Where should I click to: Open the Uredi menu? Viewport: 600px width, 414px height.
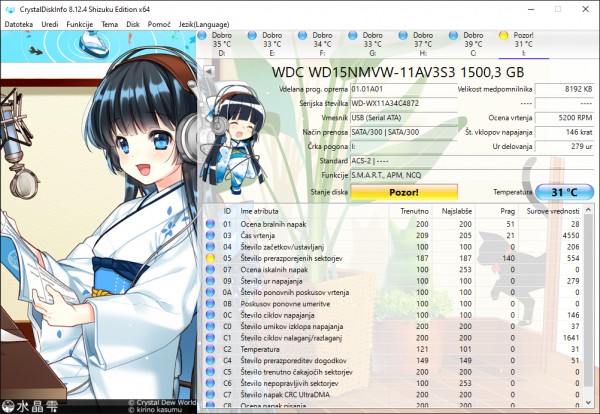(x=50, y=24)
